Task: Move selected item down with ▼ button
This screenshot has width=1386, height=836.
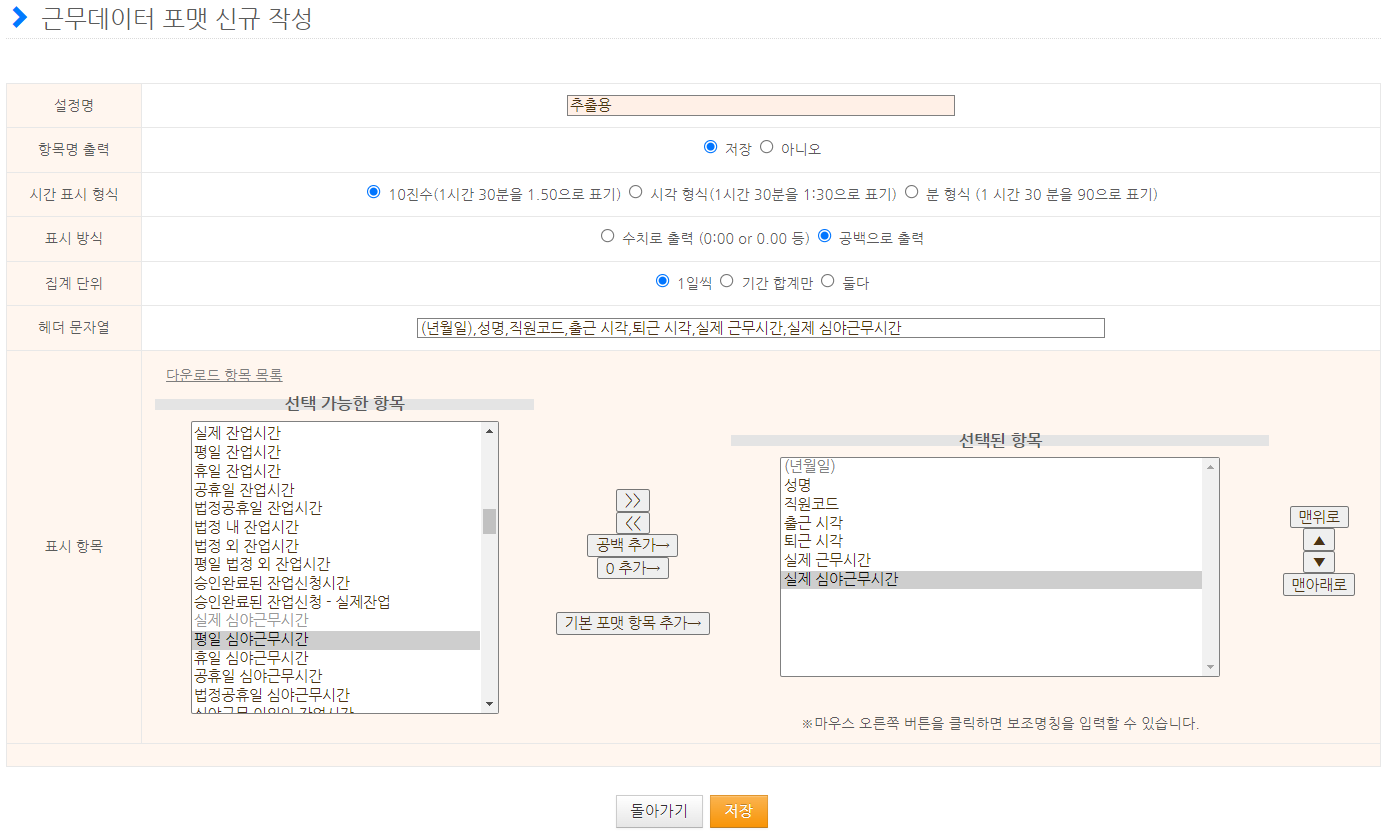Action: click(1318, 562)
